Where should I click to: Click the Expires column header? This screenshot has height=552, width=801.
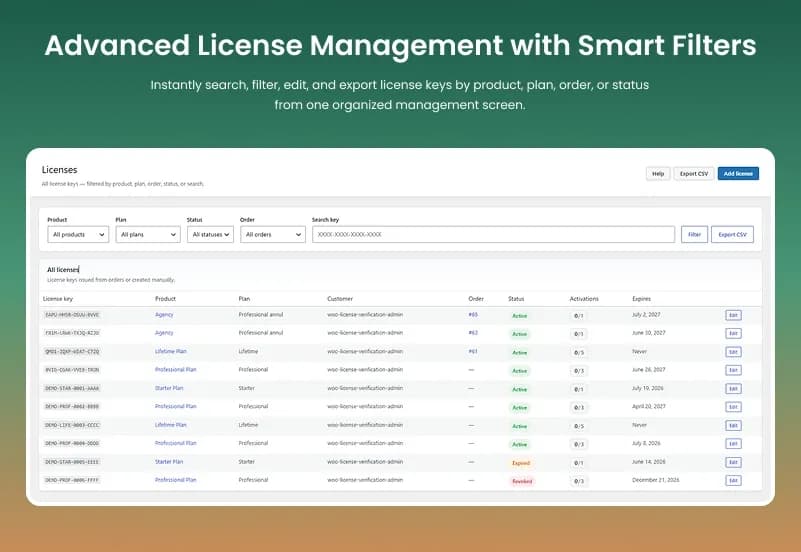click(642, 299)
